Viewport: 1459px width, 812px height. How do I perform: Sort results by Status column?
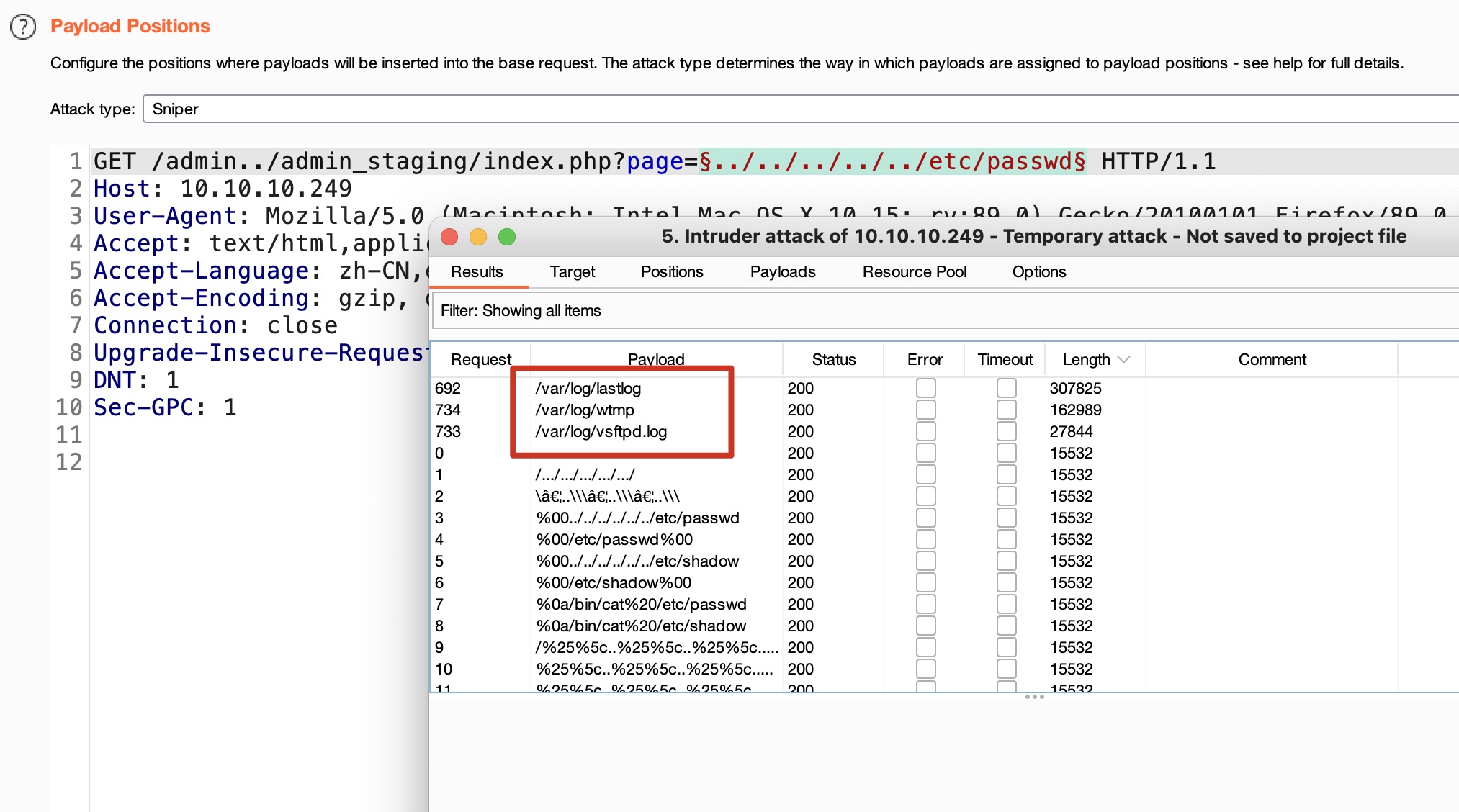point(833,359)
